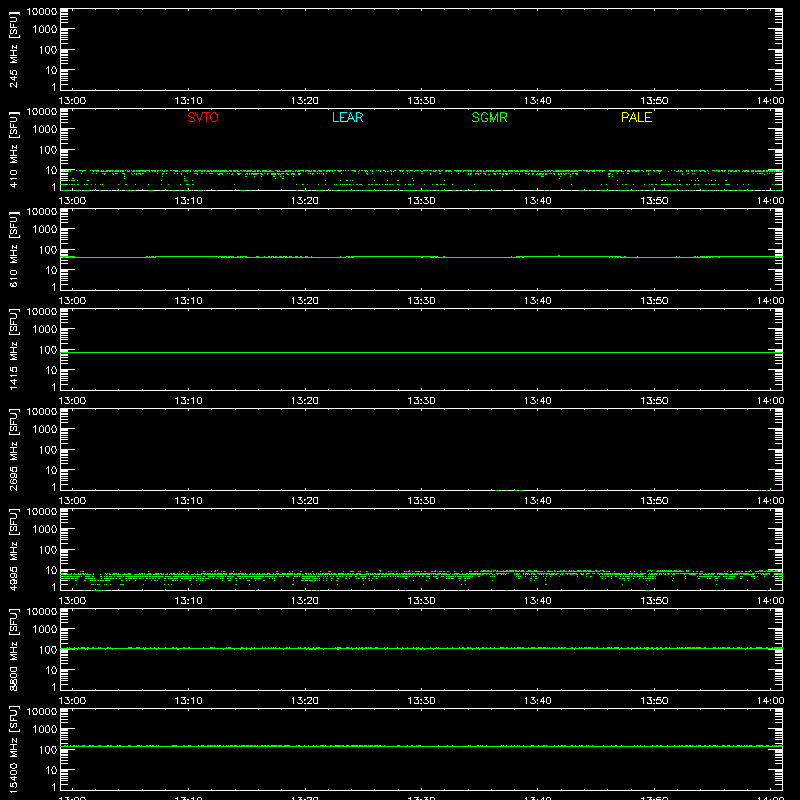Click 13:10 time label below 245 MHz panel

(188, 101)
